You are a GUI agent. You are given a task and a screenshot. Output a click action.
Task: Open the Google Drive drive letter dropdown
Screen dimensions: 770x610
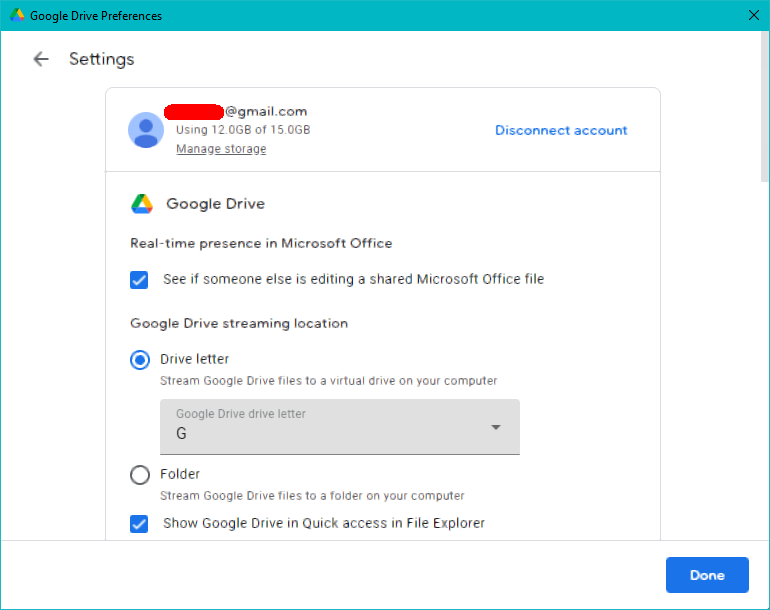[x=340, y=427]
